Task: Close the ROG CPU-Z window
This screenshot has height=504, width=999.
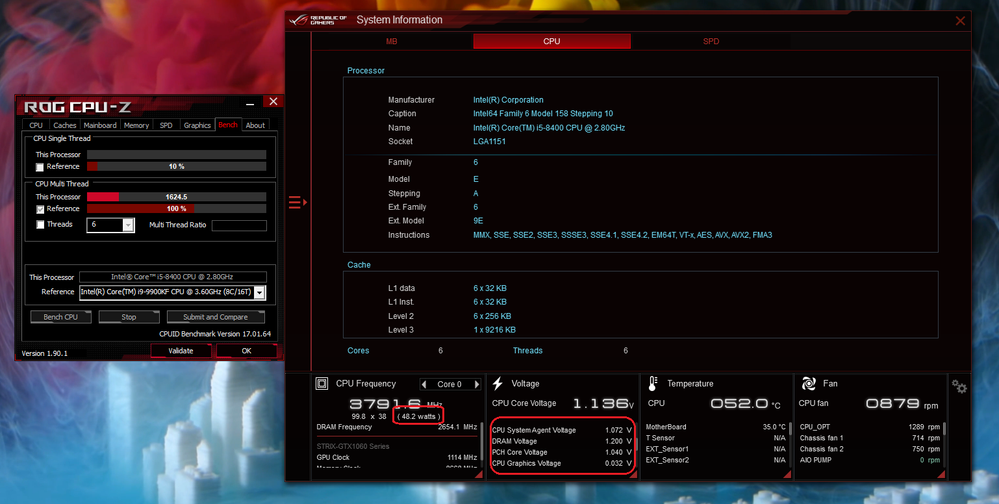Action: point(273,101)
